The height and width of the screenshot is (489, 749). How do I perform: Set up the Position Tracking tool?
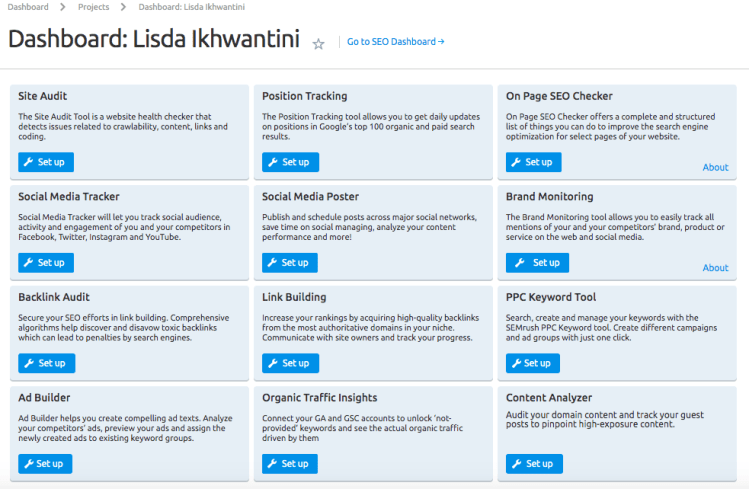coord(290,162)
